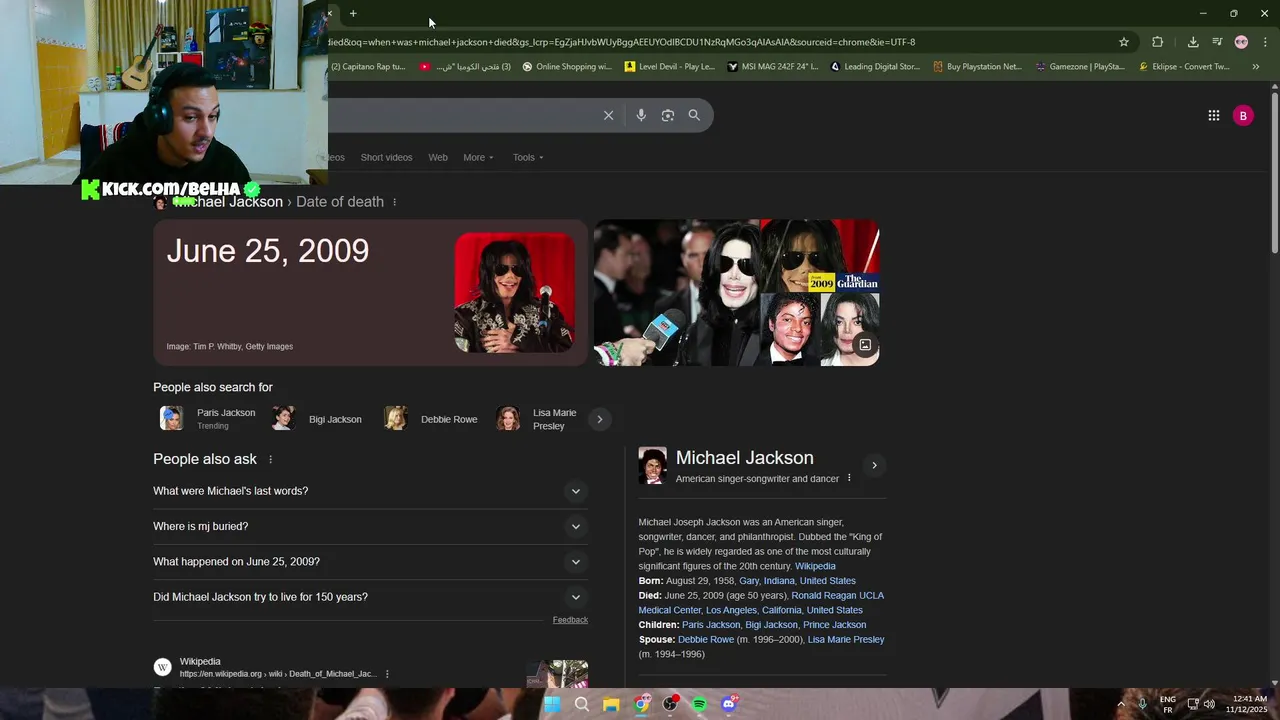Open Windows Start menu

552,704
